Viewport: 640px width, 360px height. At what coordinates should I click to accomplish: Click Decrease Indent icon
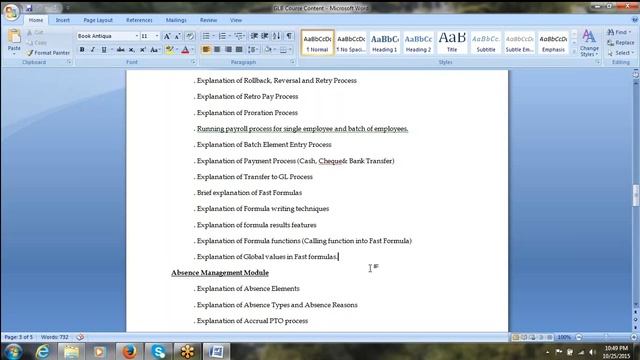pyautogui.click(x=254, y=36)
